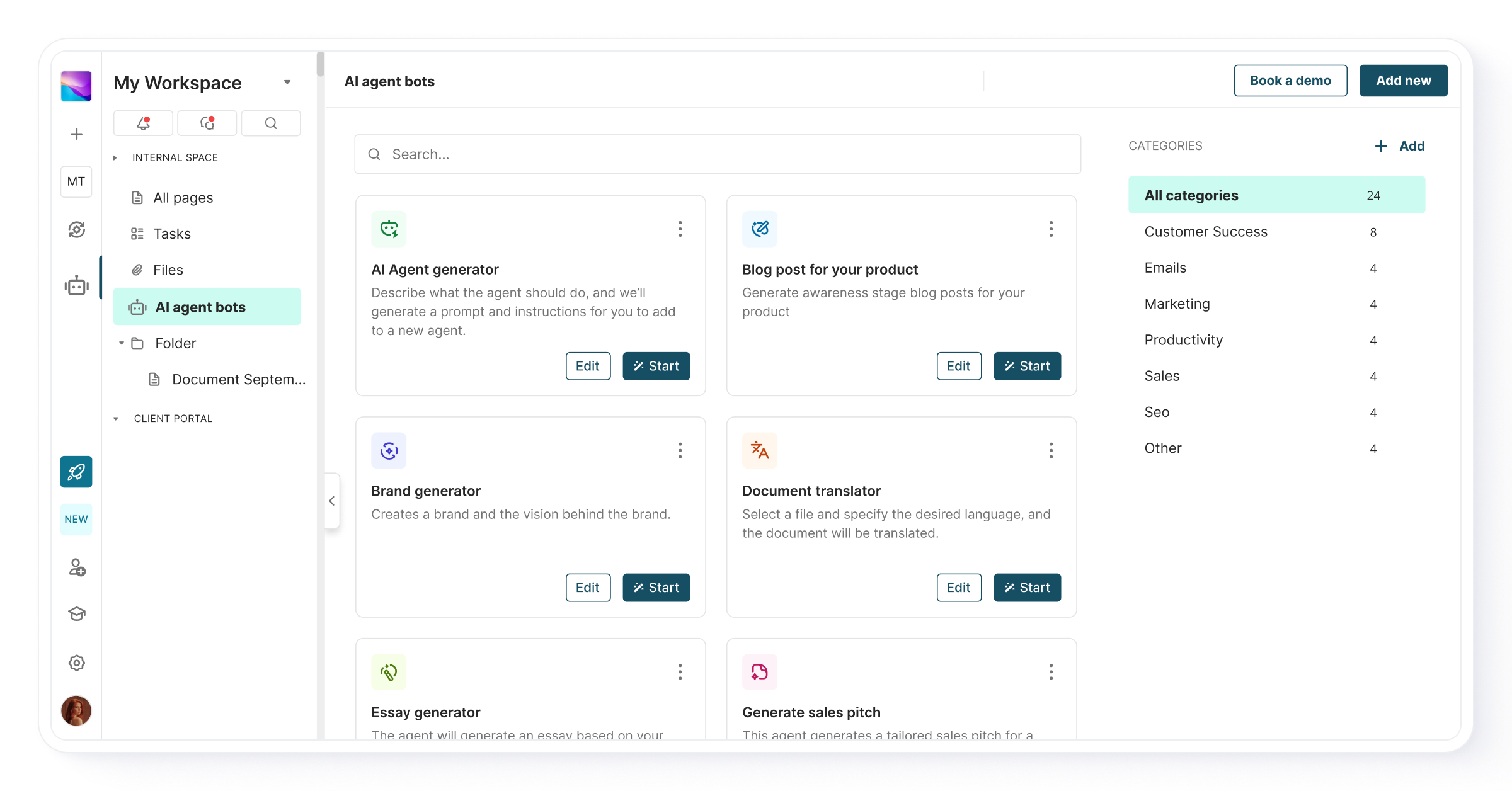This screenshot has height=791, width=1512.
Task: Open the rocket launch icon in left rail
Action: click(76, 471)
